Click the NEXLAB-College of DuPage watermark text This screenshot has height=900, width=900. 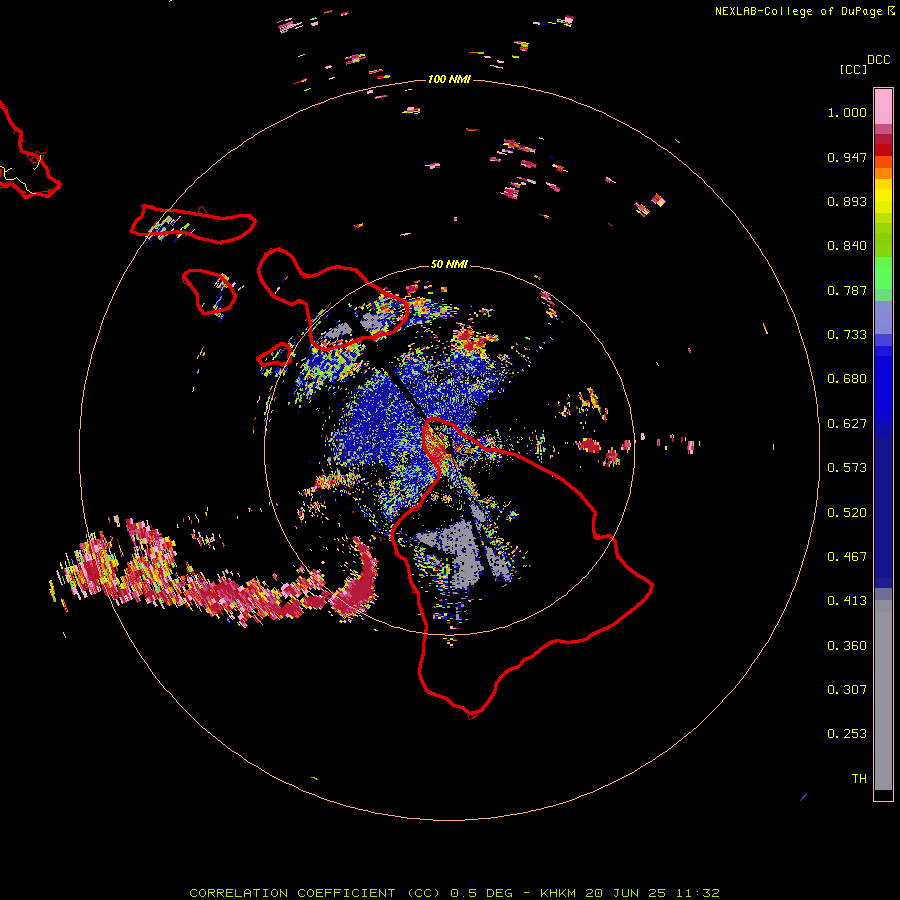tap(805, 11)
